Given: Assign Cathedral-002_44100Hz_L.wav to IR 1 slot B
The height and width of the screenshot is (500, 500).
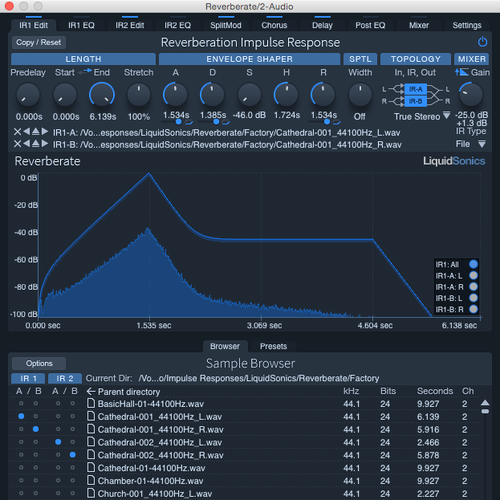Looking at the screenshot, I should pyautogui.click(x=36, y=442).
